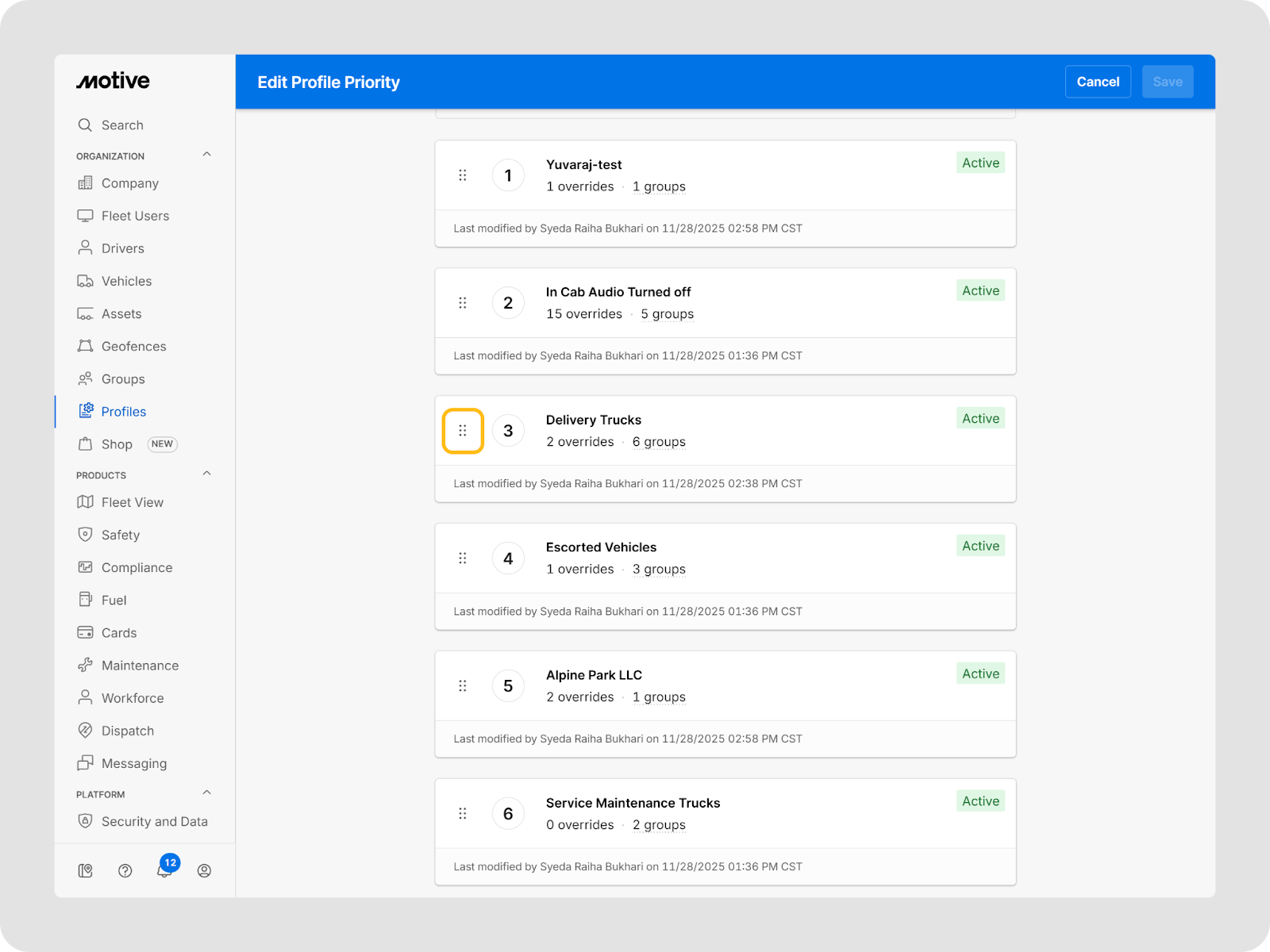
Task: Open Safety in the sidebar
Action: [x=121, y=535]
